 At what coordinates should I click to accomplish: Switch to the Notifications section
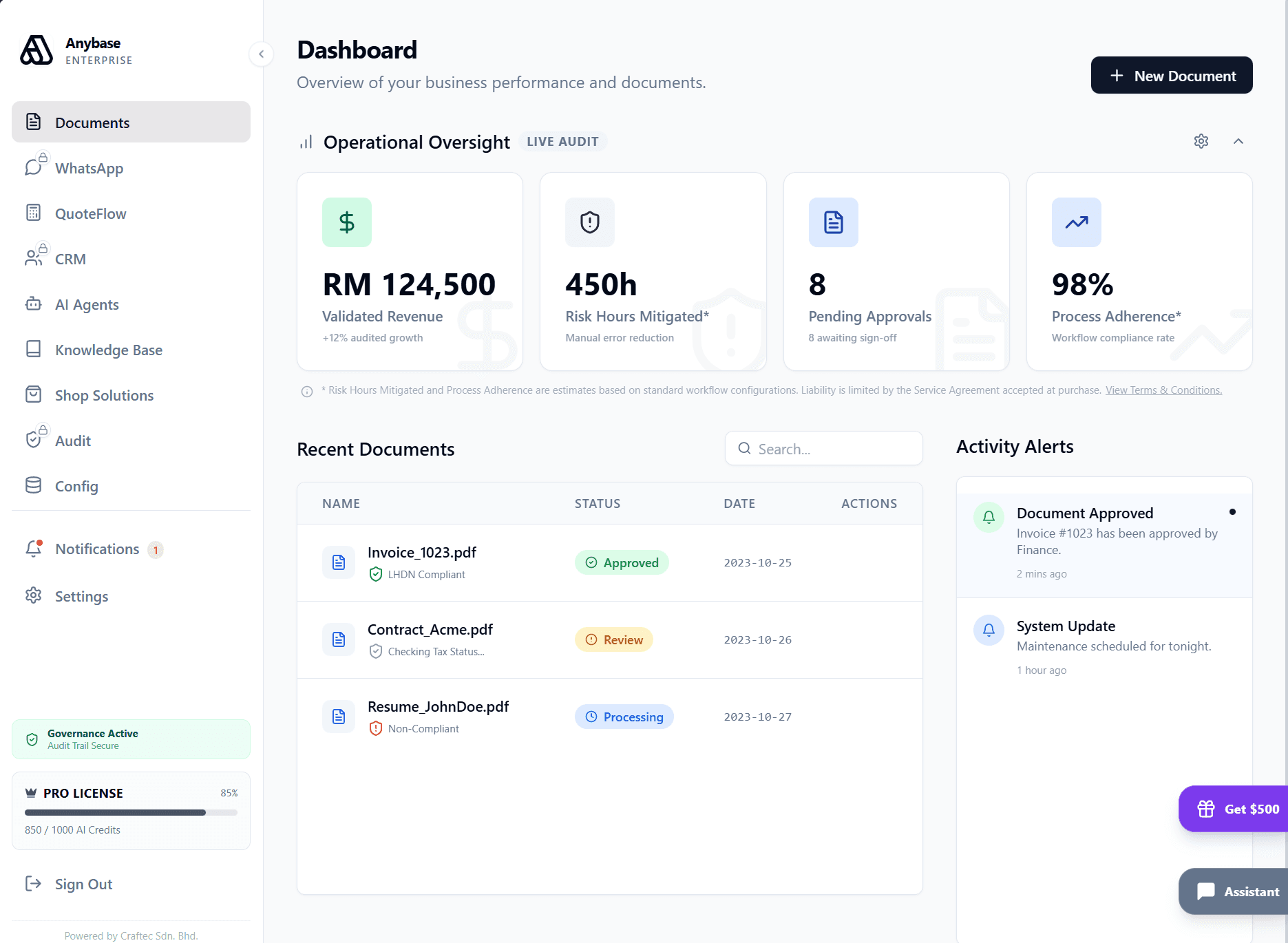click(x=96, y=549)
